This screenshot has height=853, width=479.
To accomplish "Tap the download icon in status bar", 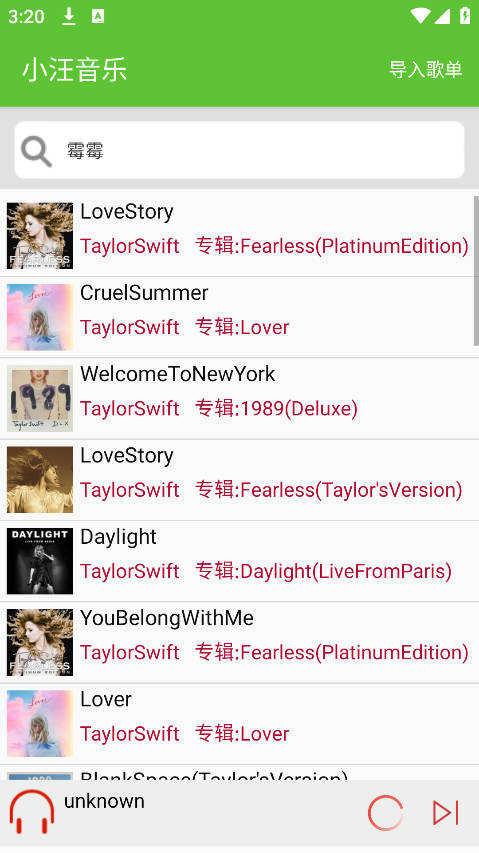I will click(x=69, y=16).
